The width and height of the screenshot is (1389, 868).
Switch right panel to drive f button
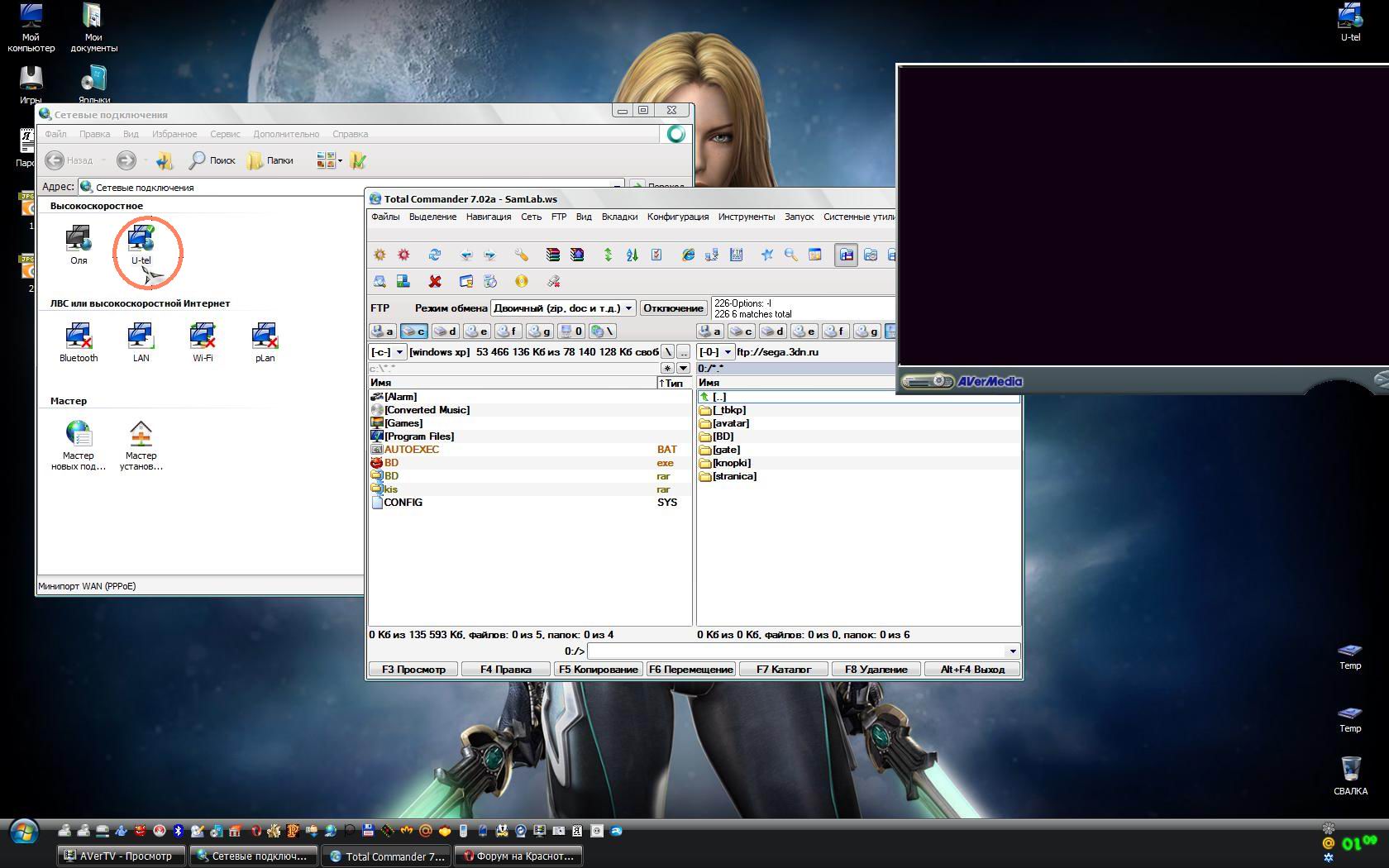[835, 331]
